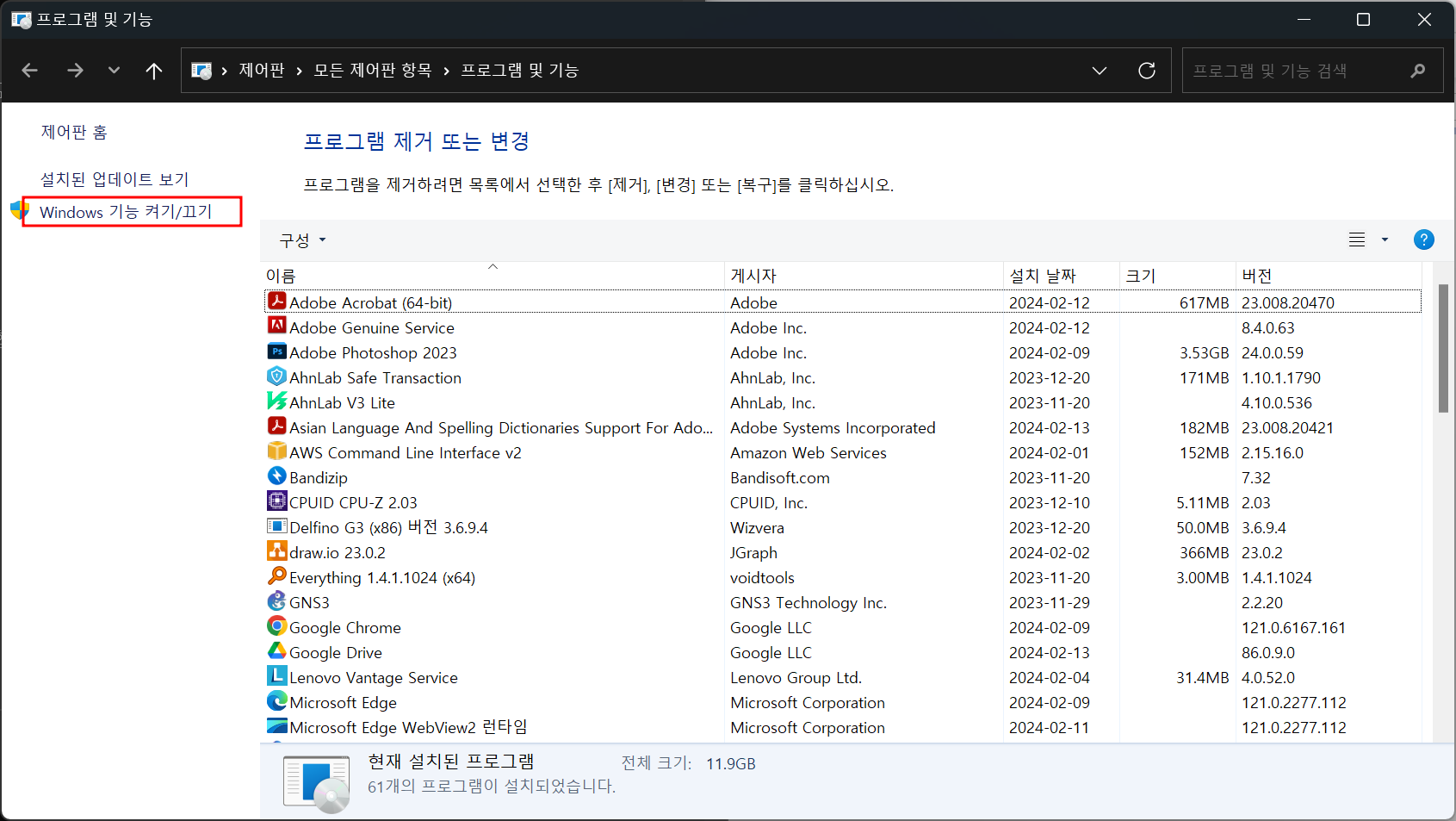Open help with the blue question mark
The width and height of the screenshot is (1456, 821).
click(1424, 239)
